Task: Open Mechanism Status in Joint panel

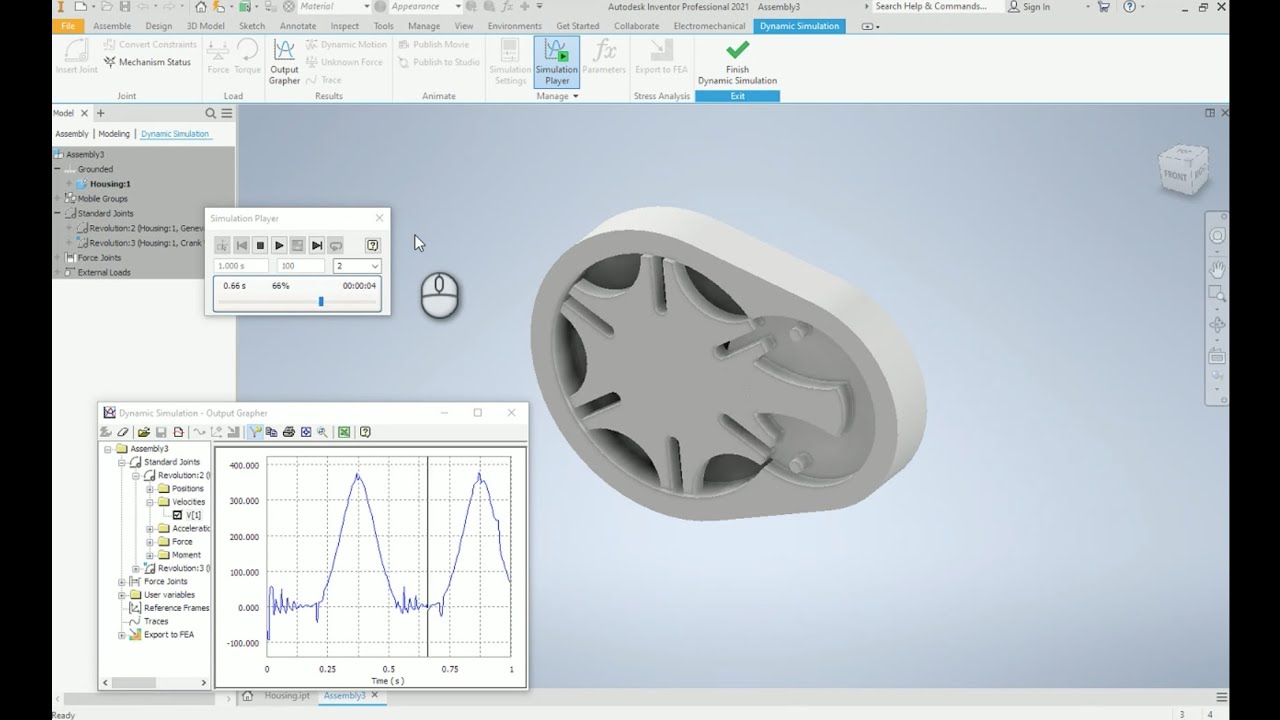Action: pyautogui.click(x=147, y=62)
